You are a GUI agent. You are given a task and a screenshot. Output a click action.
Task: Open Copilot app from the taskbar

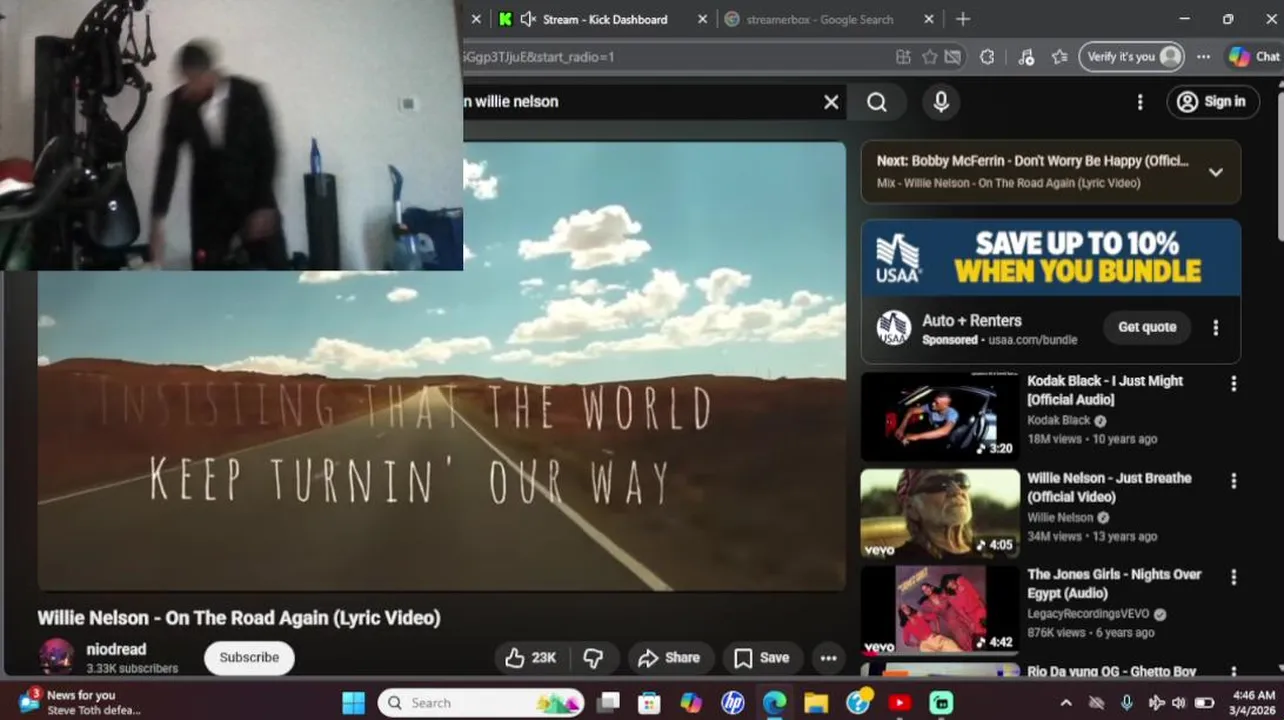pos(691,703)
